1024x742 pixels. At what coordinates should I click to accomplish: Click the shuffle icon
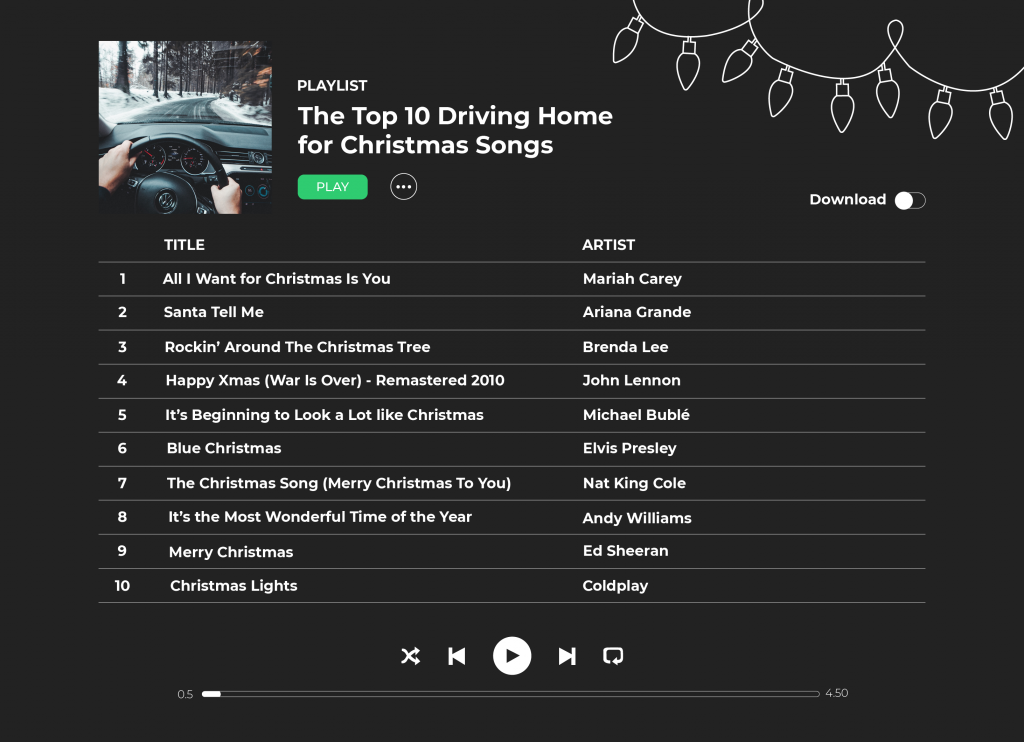coord(410,656)
